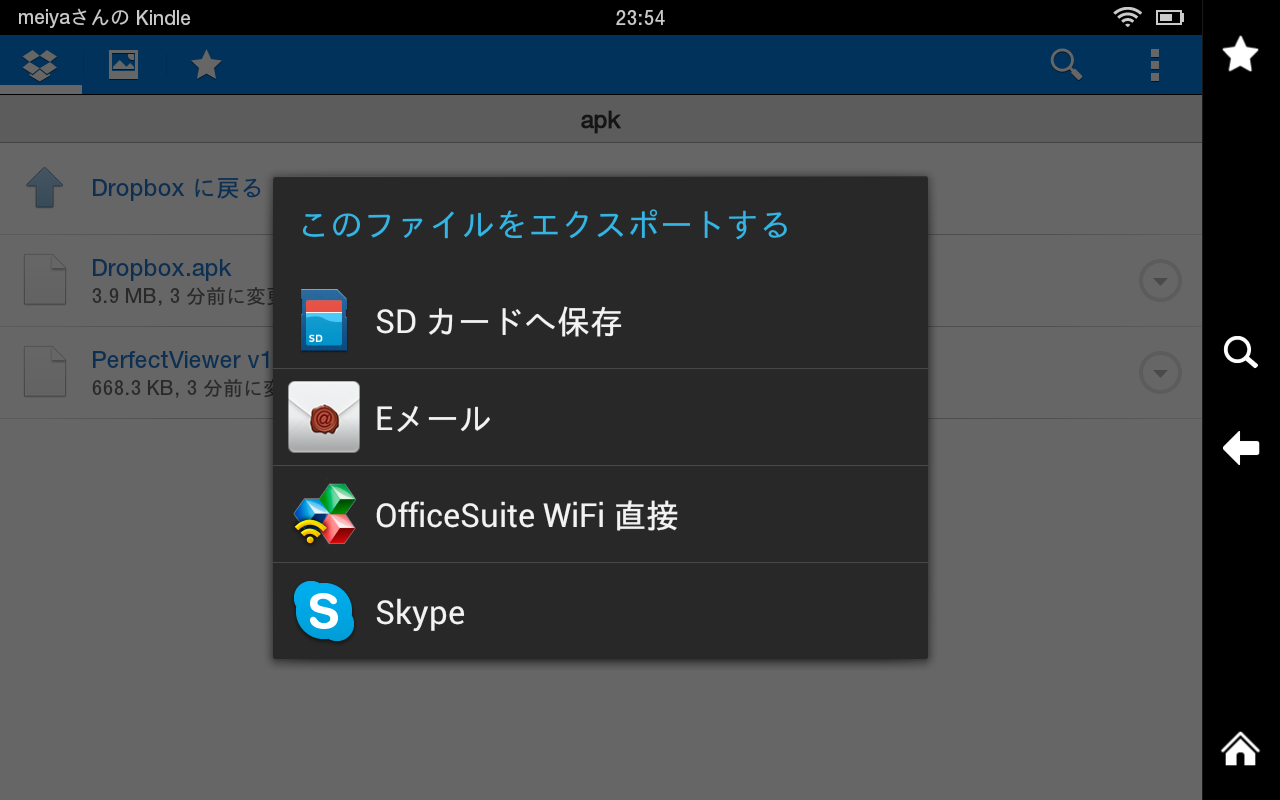Choose "Eメール" export option
Image resolution: width=1280 pixels, height=800 pixels.
(600, 417)
